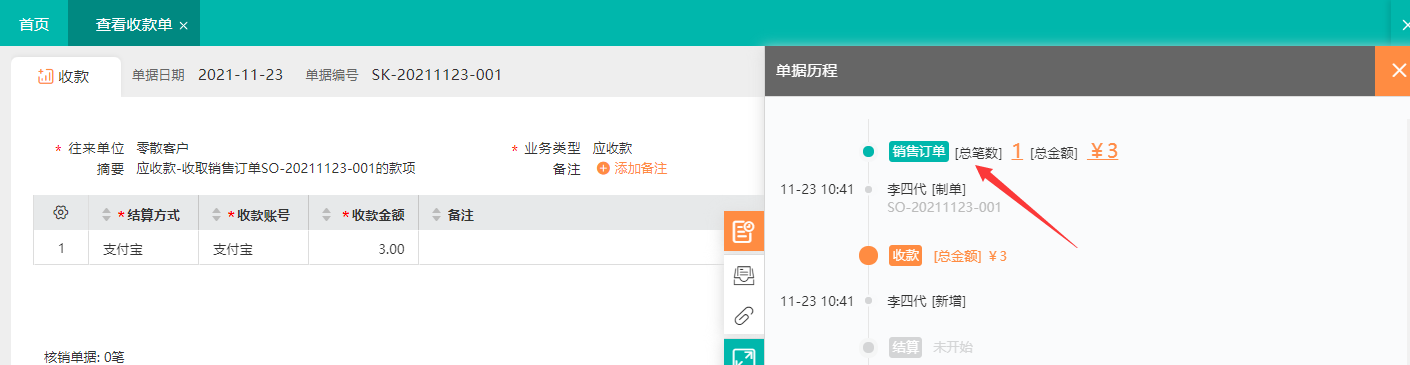Click the 单据编号 SK-20211123-001
The width and height of the screenshot is (1410, 365).
(436, 75)
